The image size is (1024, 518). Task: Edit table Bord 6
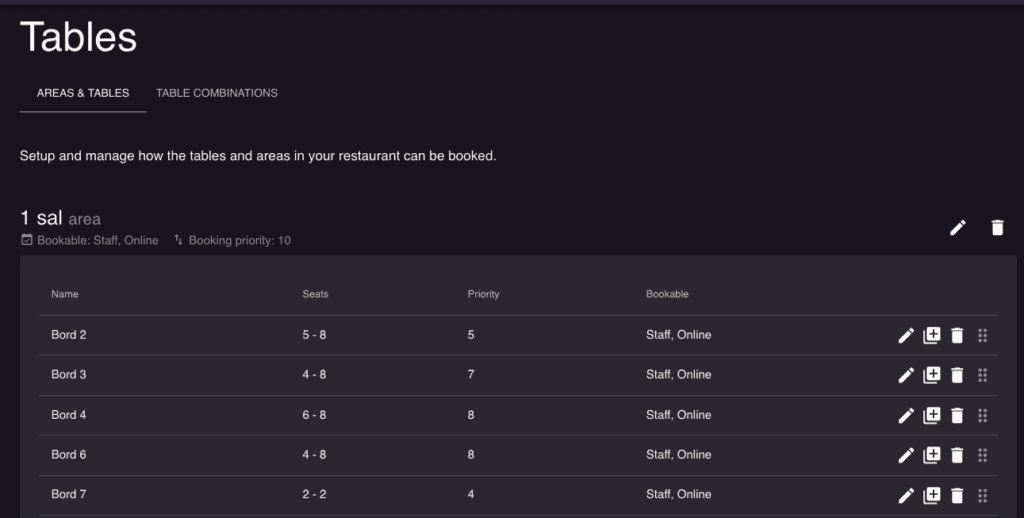[x=906, y=455]
